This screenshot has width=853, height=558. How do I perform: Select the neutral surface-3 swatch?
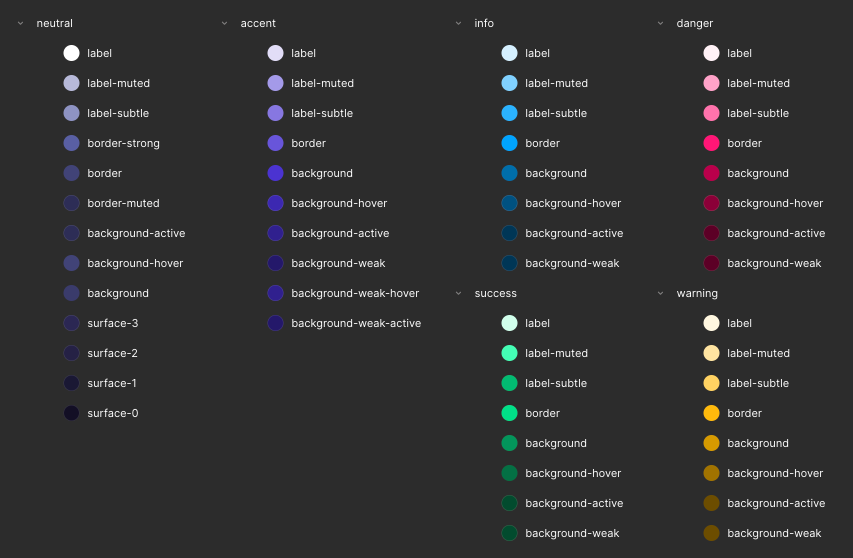pyautogui.click(x=71, y=323)
